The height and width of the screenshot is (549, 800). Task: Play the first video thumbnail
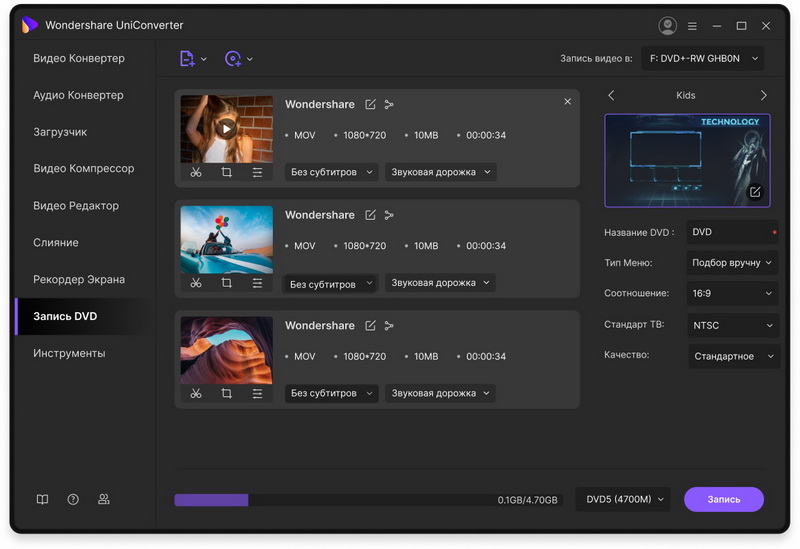tap(227, 128)
